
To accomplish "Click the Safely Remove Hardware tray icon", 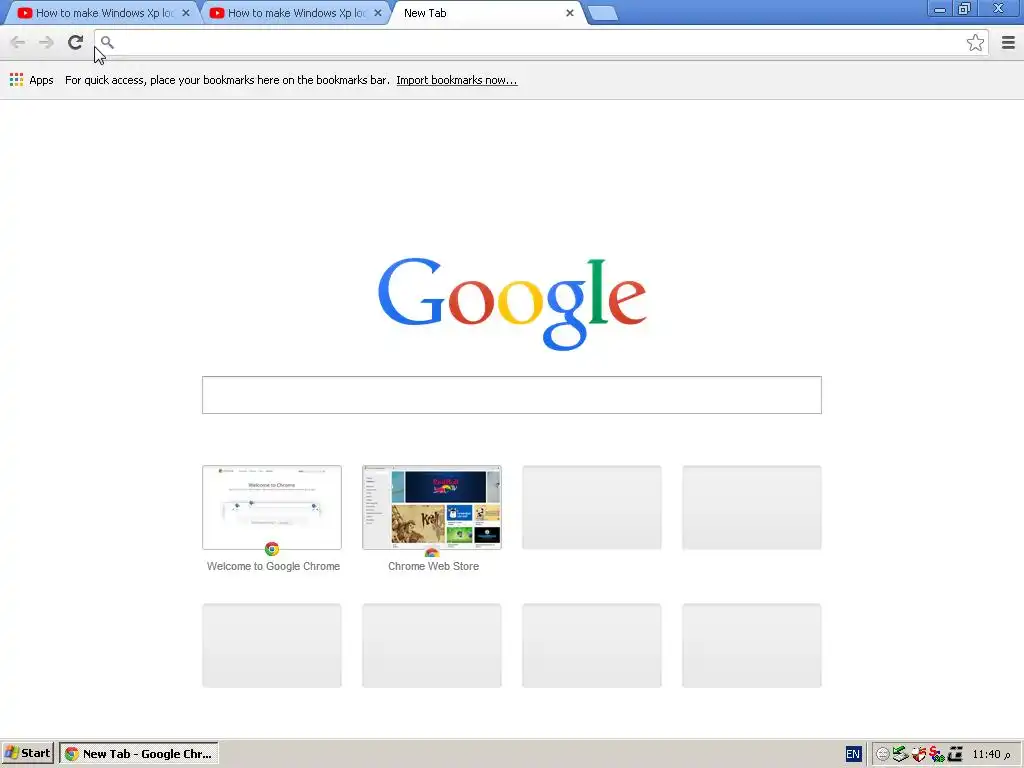I will pyautogui.click(x=901, y=754).
